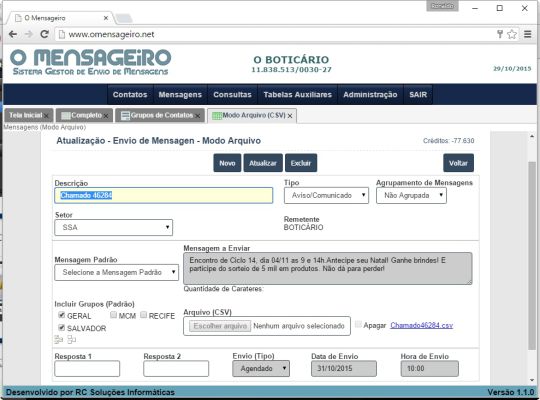Close the Grupos de Contatos tab

(x=198, y=116)
